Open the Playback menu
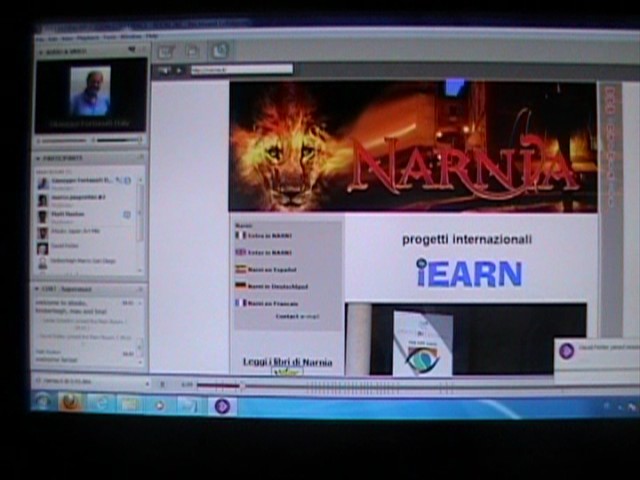The height and width of the screenshot is (480, 640). (88, 38)
